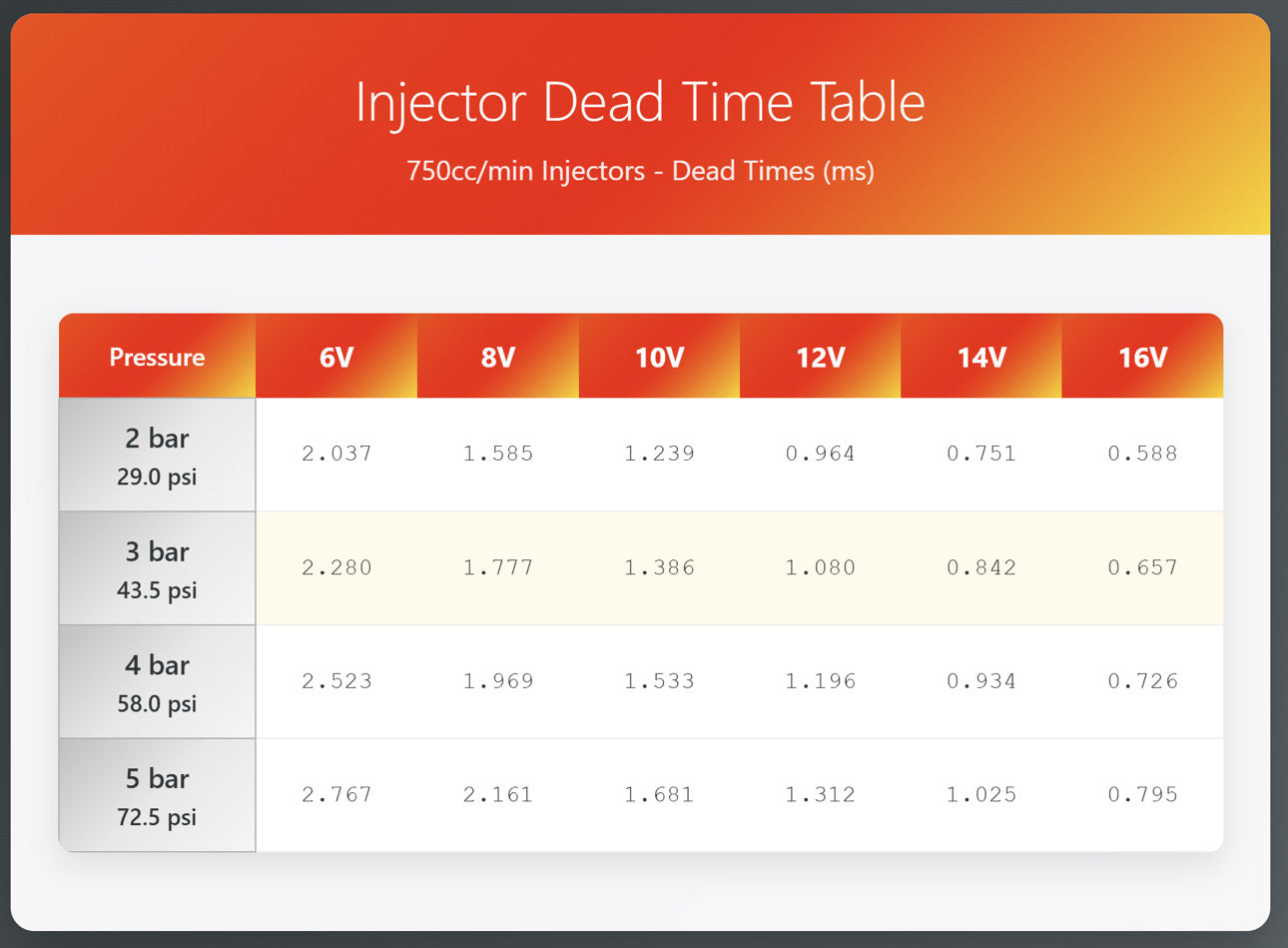Screen dimensions: 1288x948
Task: Click the 0.588 value under 16V
Action: point(1142,454)
